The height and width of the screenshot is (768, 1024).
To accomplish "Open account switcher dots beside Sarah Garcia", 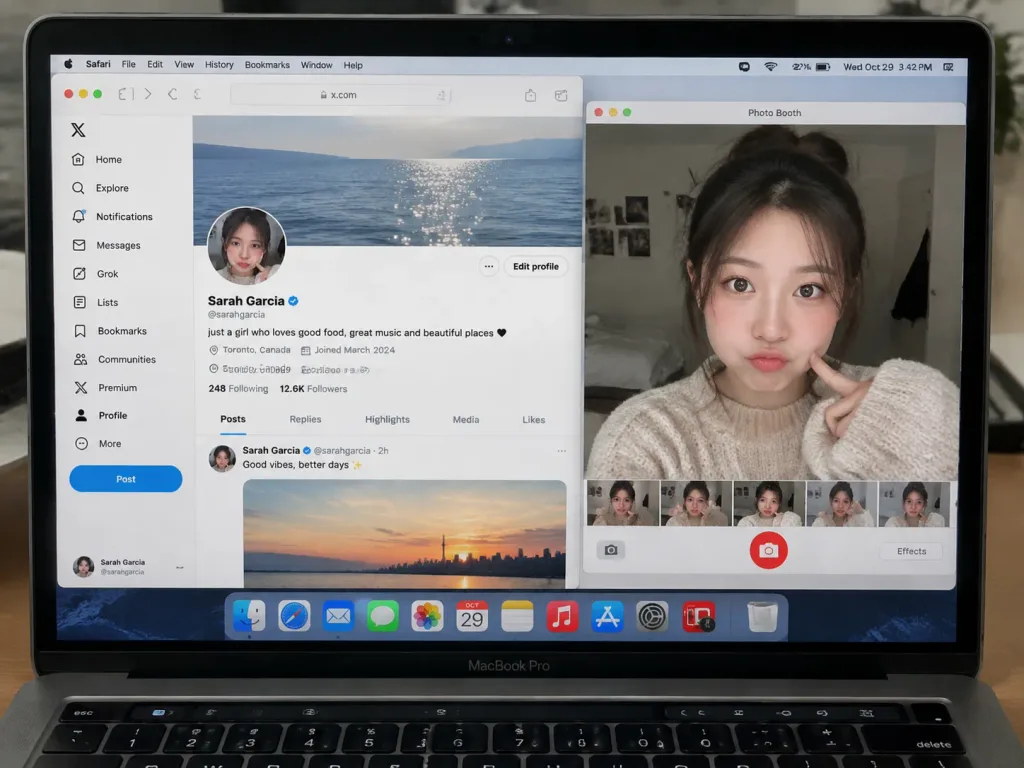I will [x=180, y=567].
